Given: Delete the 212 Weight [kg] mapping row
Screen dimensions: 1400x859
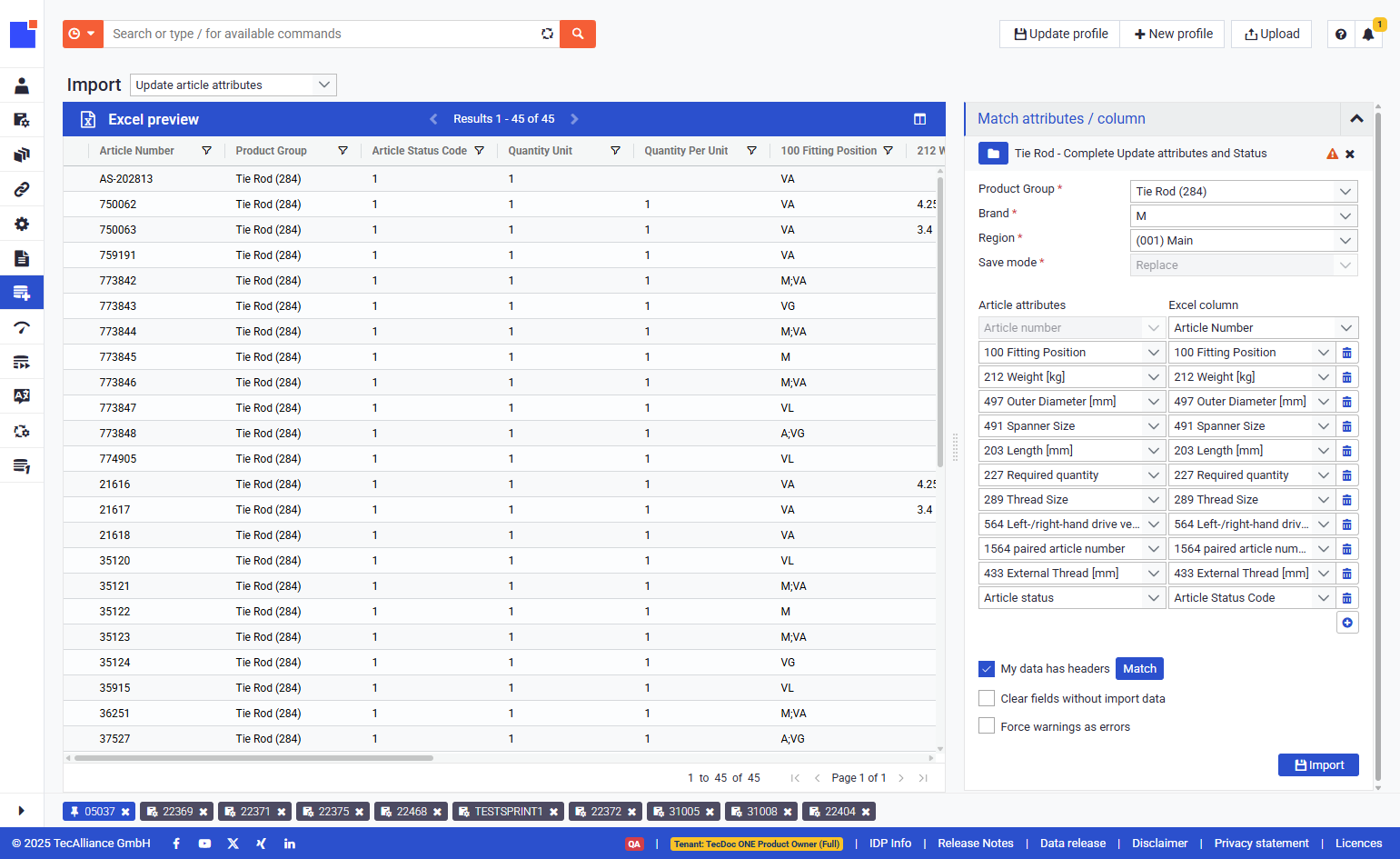Looking at the screenshot, I should coord(1347,377).
